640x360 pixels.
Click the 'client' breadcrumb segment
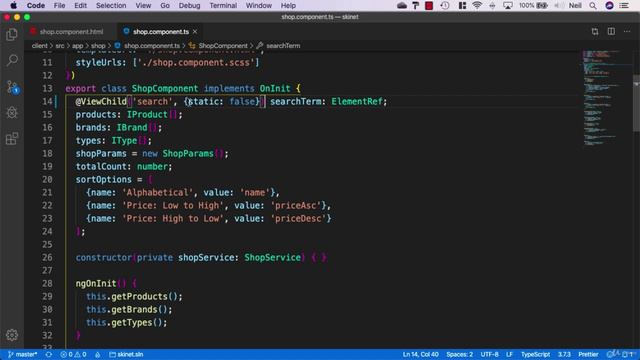tap(40, 46)
